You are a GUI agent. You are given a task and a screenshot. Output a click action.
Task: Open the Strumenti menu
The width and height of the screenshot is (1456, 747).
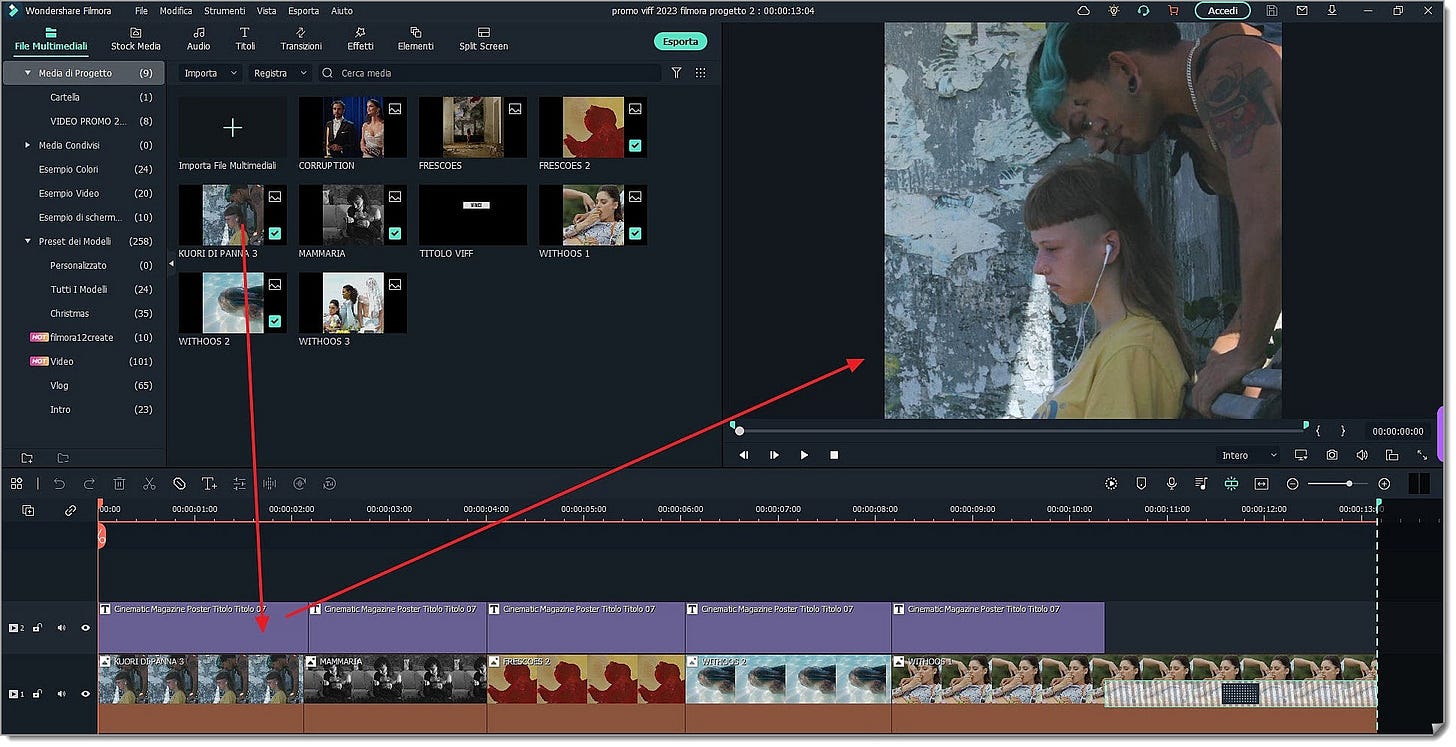pyautogui.click(x=224, y=11)
